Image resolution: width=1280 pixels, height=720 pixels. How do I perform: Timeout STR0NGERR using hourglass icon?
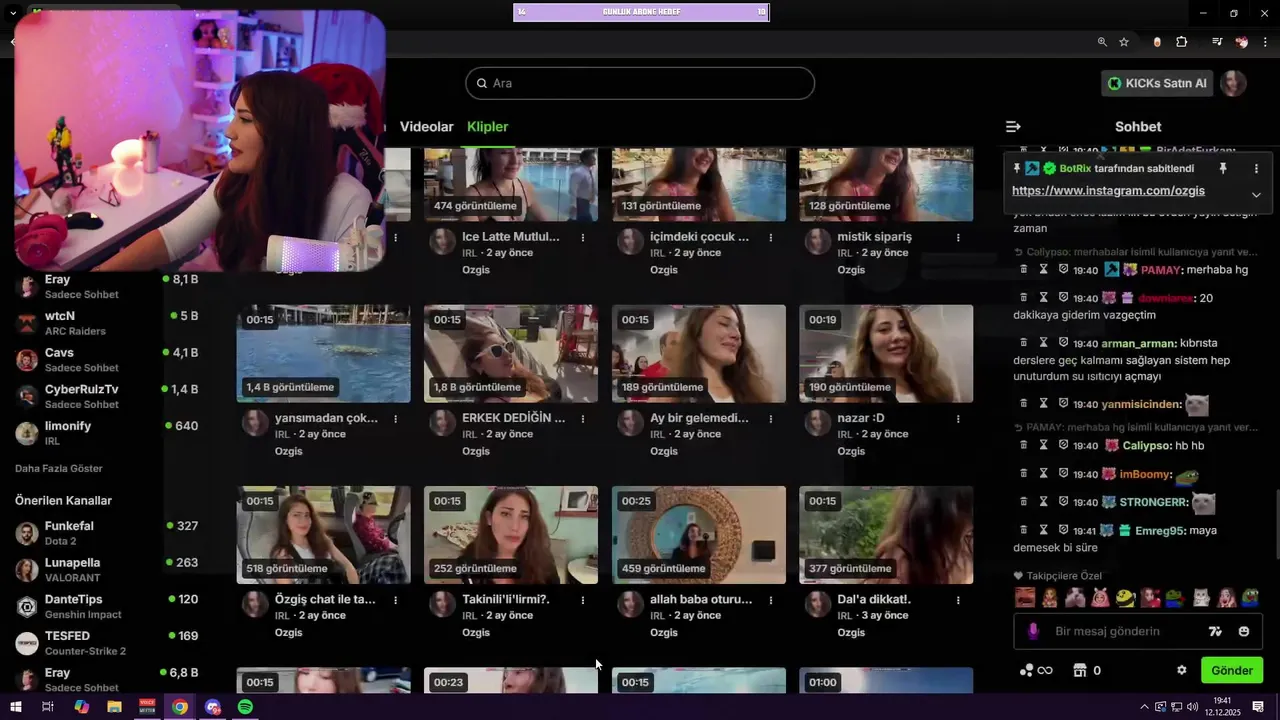[x=1043, y=501]
